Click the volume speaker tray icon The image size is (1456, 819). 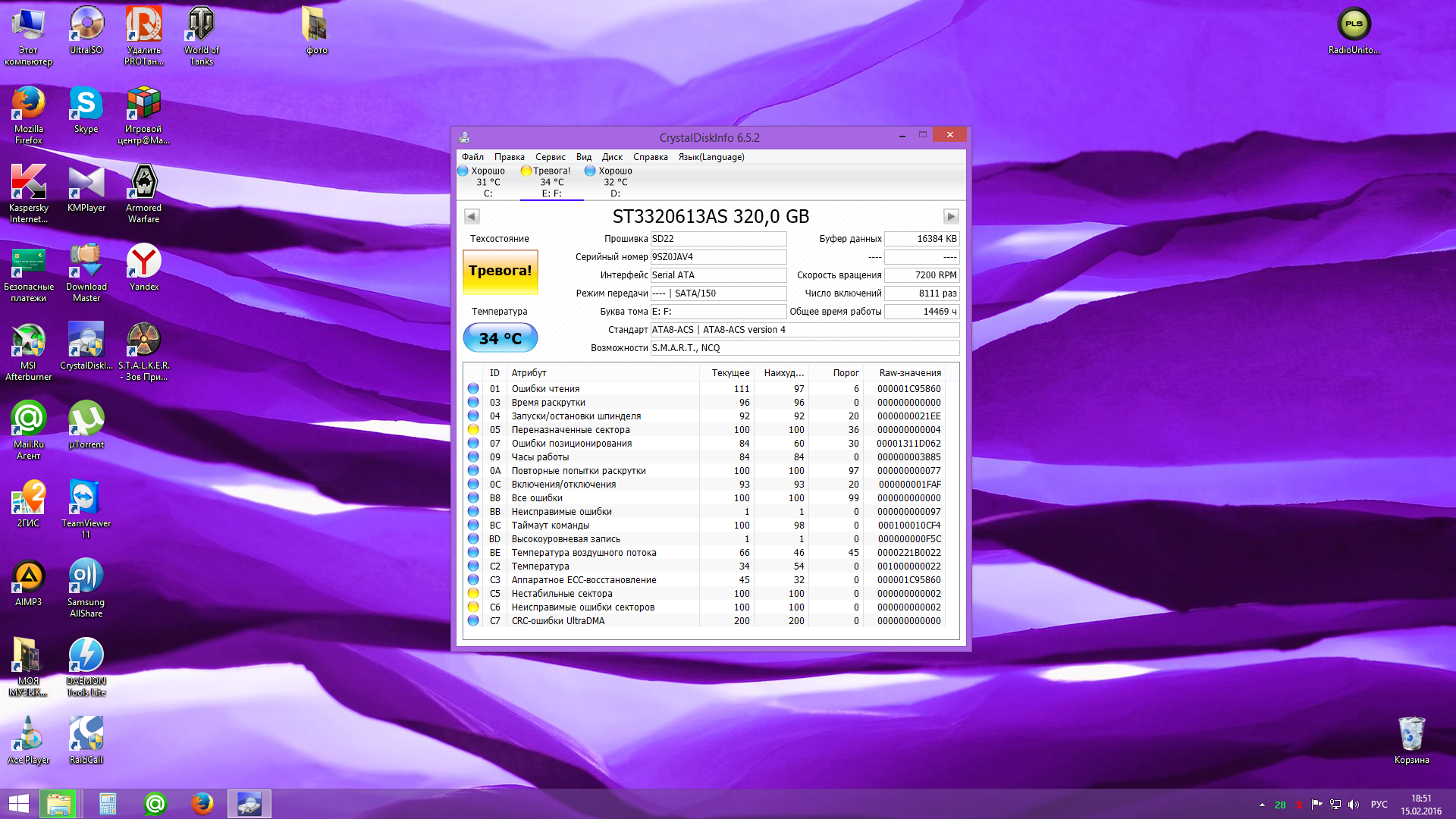point(1354,805)
